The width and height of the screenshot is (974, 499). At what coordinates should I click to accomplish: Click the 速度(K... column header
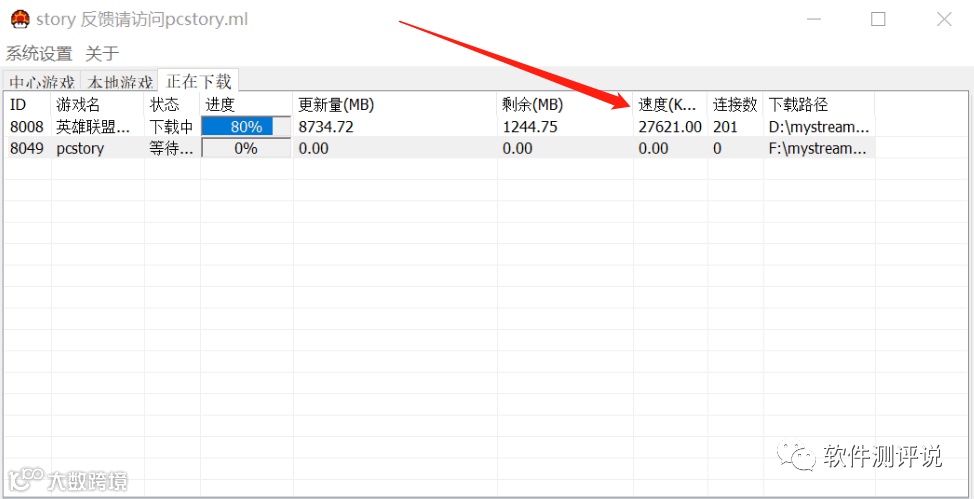(670, 104)
